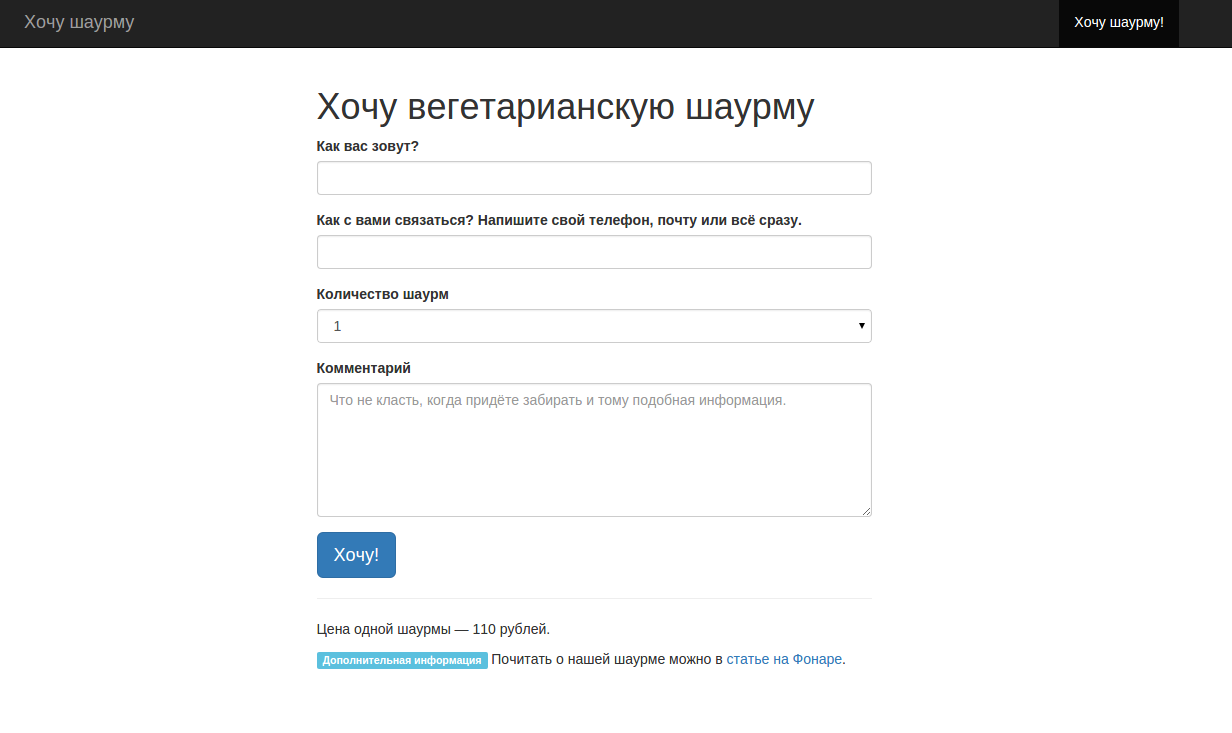Click the textarea resize handle corner
This screenshot has width=1232, height=733.
tap(866, 511)
